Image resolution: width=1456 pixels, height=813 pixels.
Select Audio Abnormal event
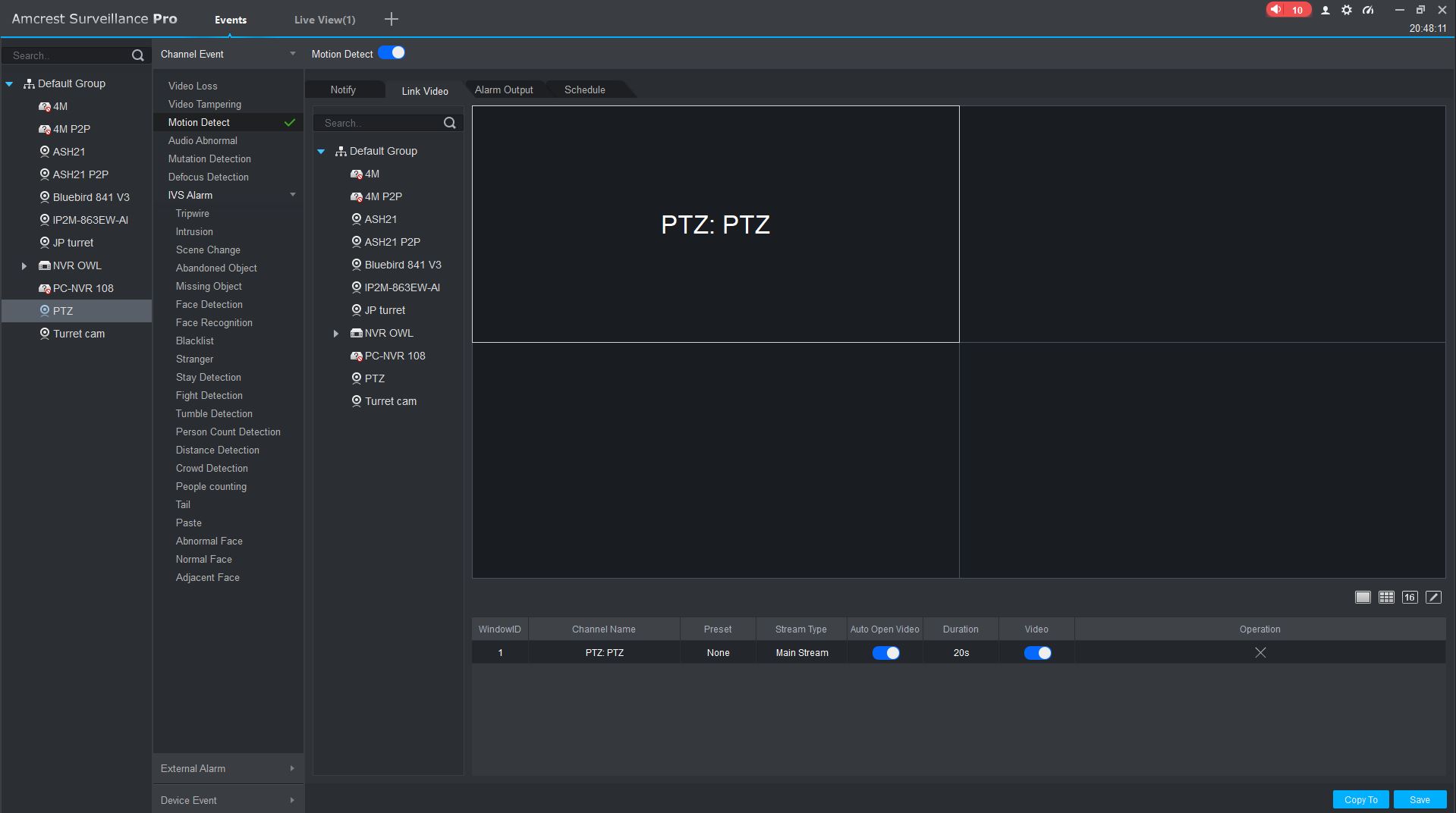coord(203,140)
